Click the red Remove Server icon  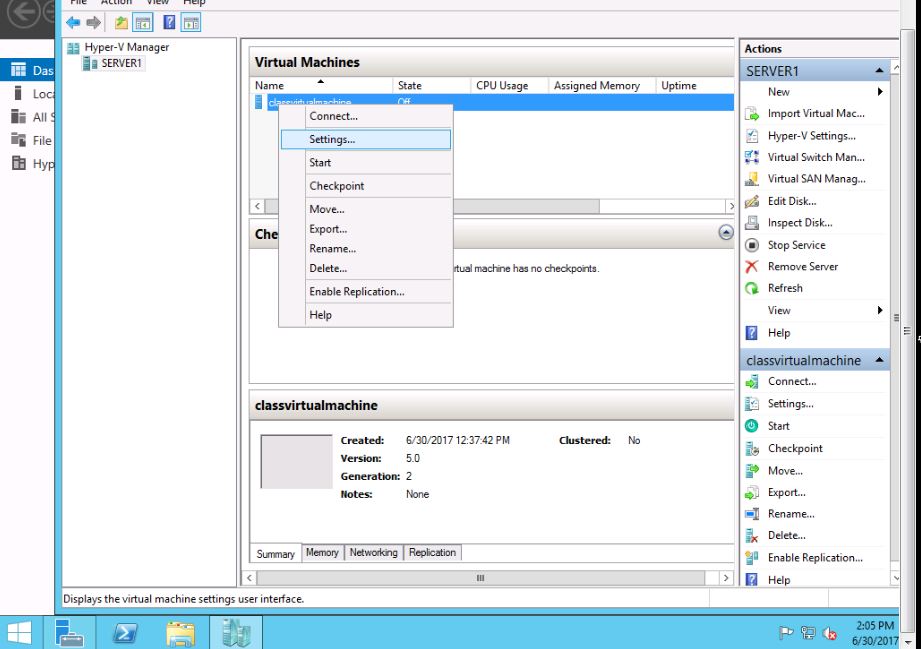coord(752,267)
